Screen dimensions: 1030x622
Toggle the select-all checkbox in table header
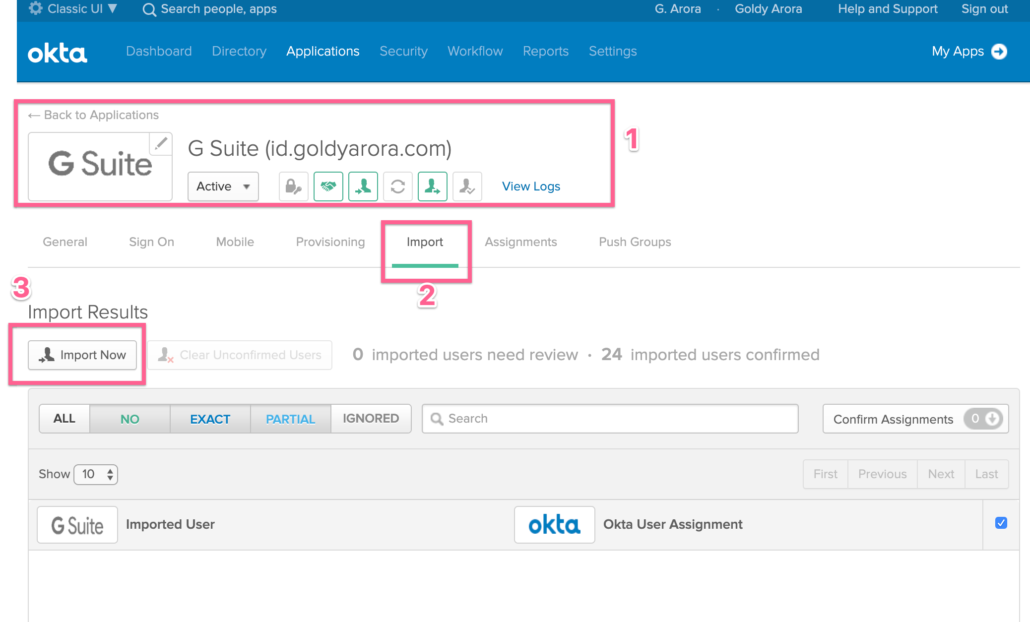tap(1001, 523)
